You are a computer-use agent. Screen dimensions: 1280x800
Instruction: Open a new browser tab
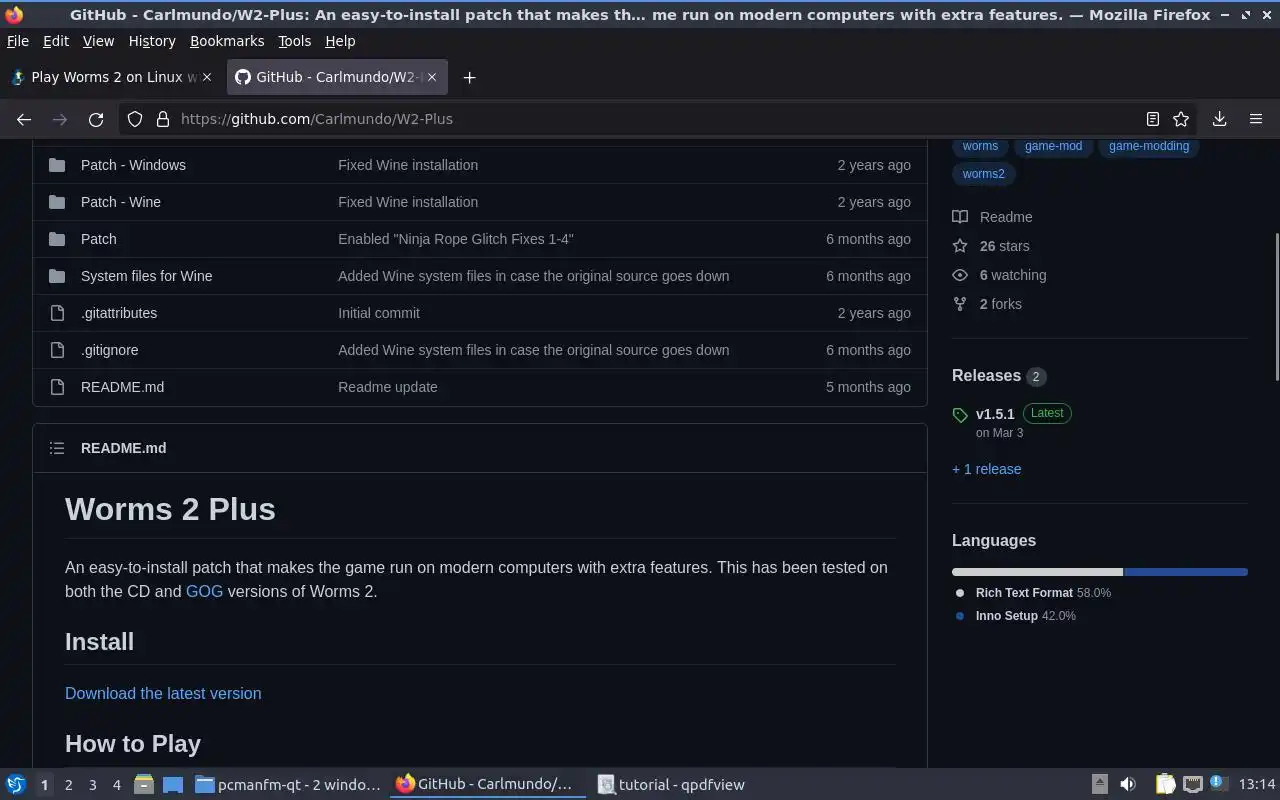click(469, 77)
